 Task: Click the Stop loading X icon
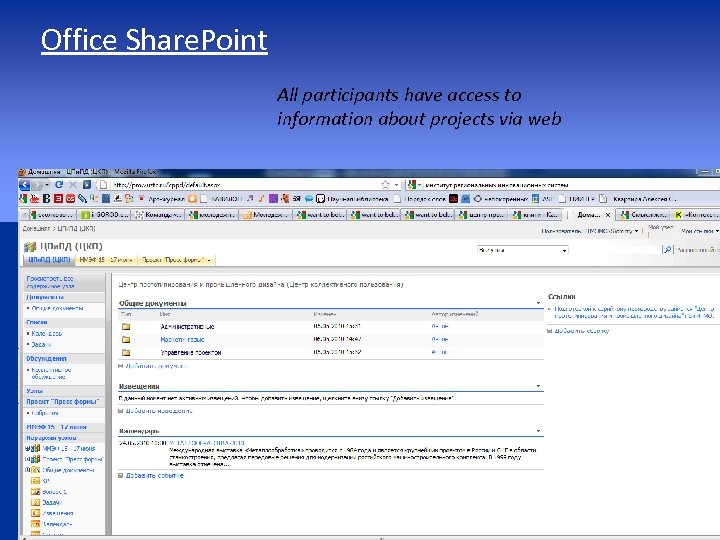click(x=73, y=185)
